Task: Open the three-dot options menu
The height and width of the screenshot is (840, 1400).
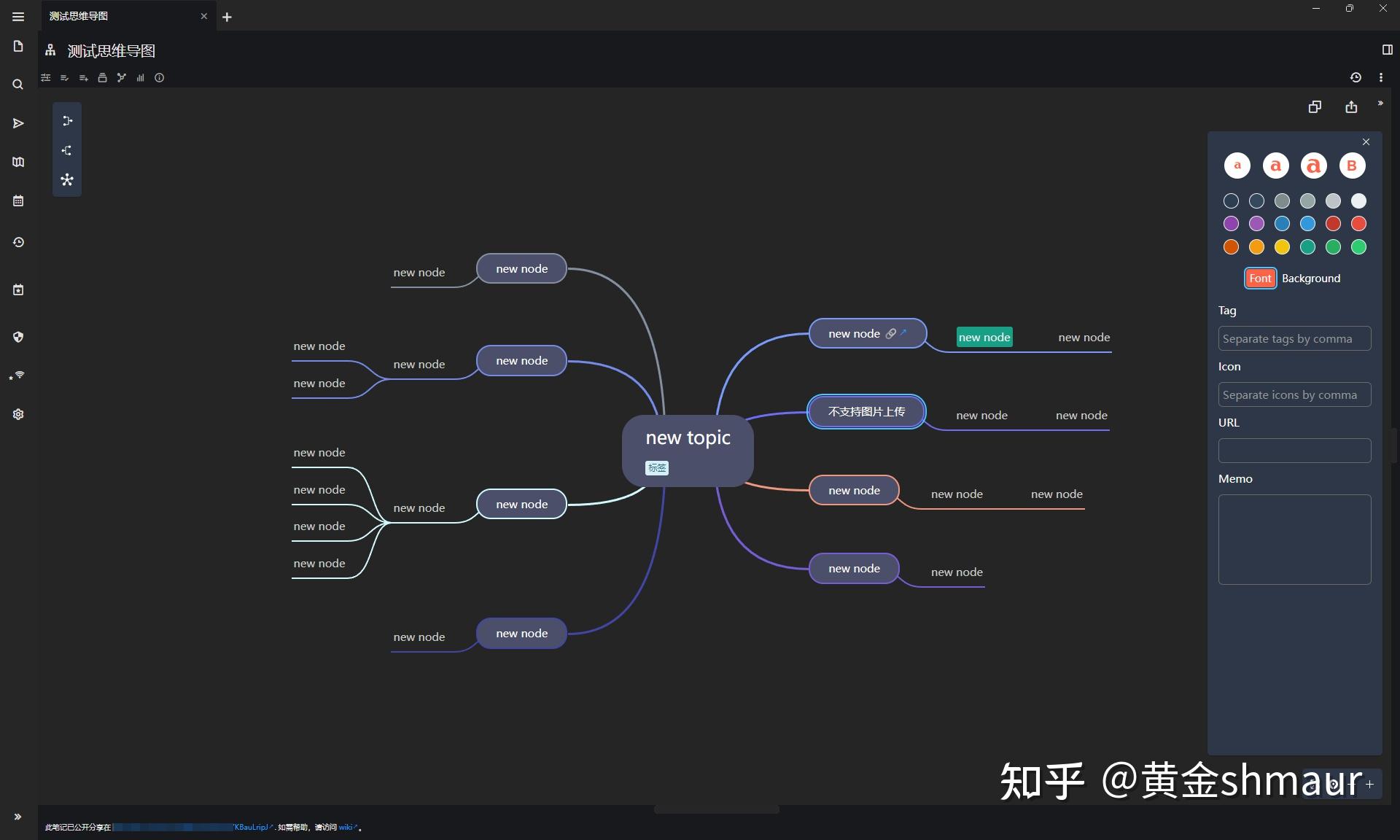Action: point(1382,77)
